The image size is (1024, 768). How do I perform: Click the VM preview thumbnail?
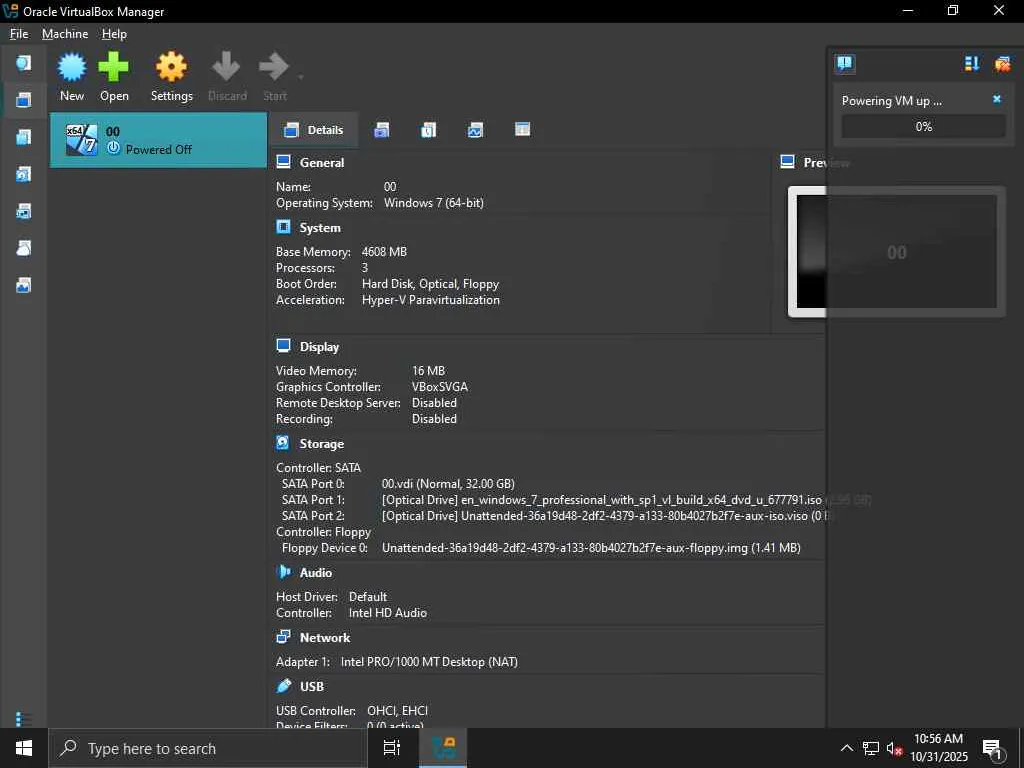coord(896,251)
